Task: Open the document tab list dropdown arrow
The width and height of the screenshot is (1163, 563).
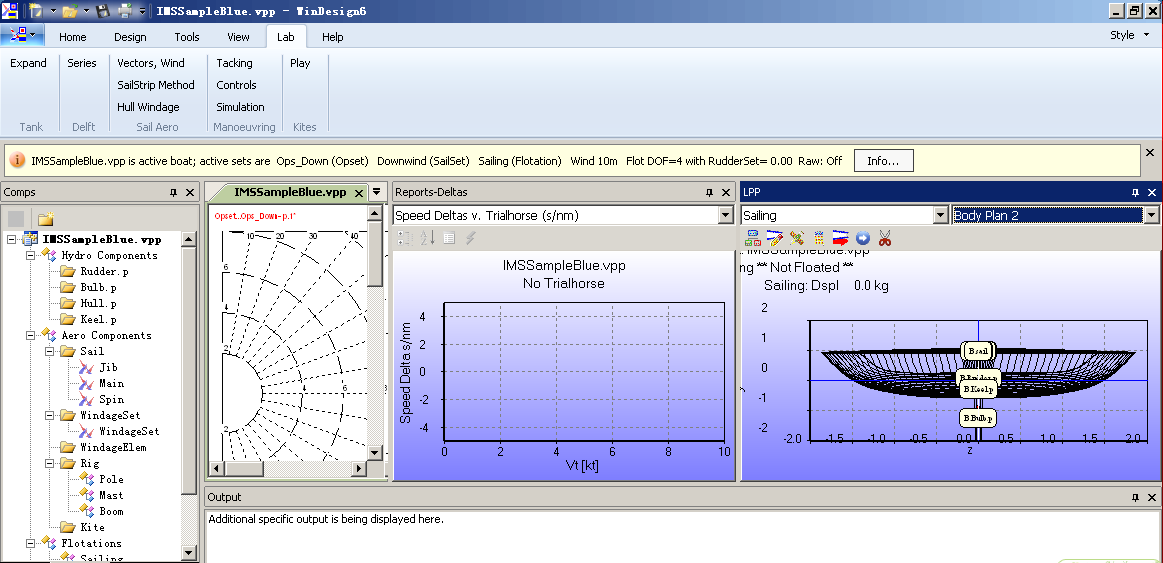Action: (x=376, y=192)
